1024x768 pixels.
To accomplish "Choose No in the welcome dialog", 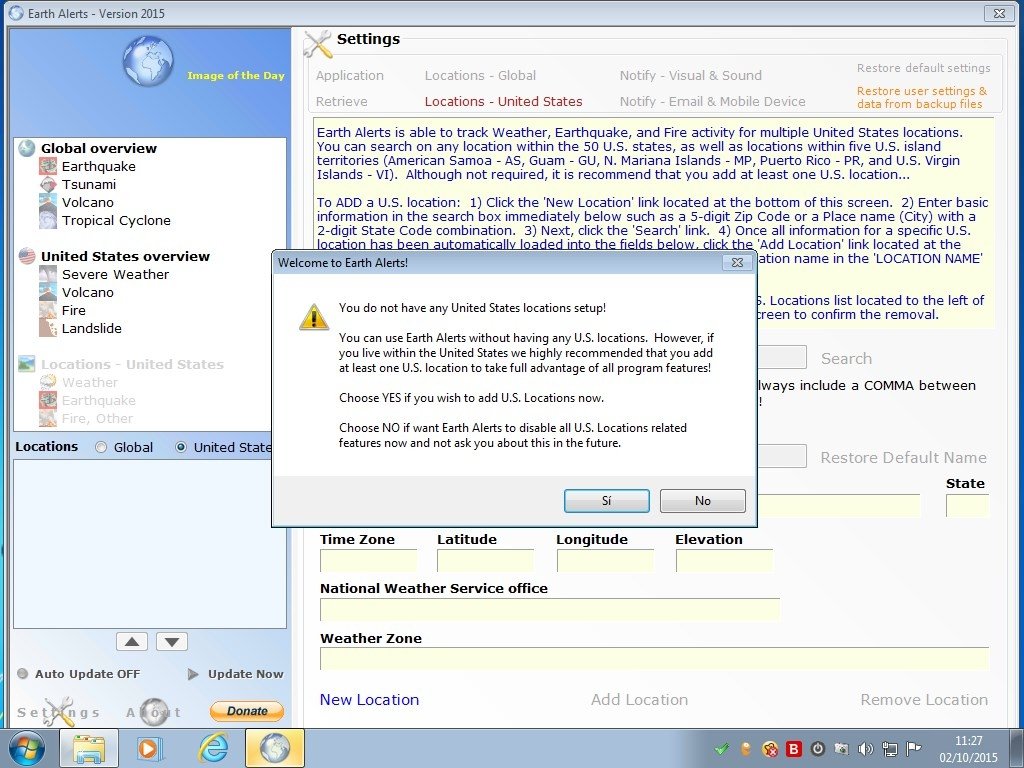I will pyautogui.click(x=703, y=501).
